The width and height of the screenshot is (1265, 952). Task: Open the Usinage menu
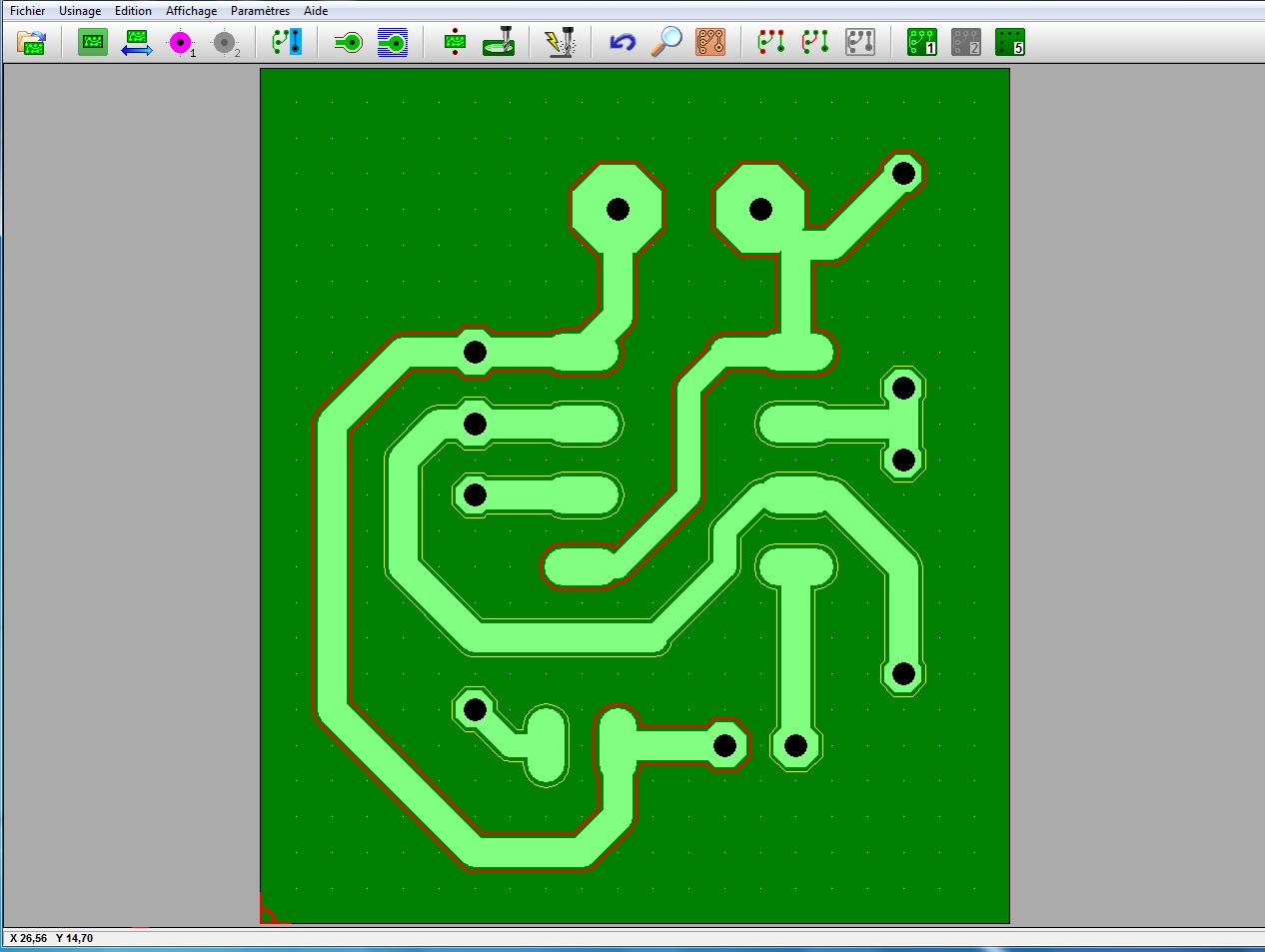(80, 11)
